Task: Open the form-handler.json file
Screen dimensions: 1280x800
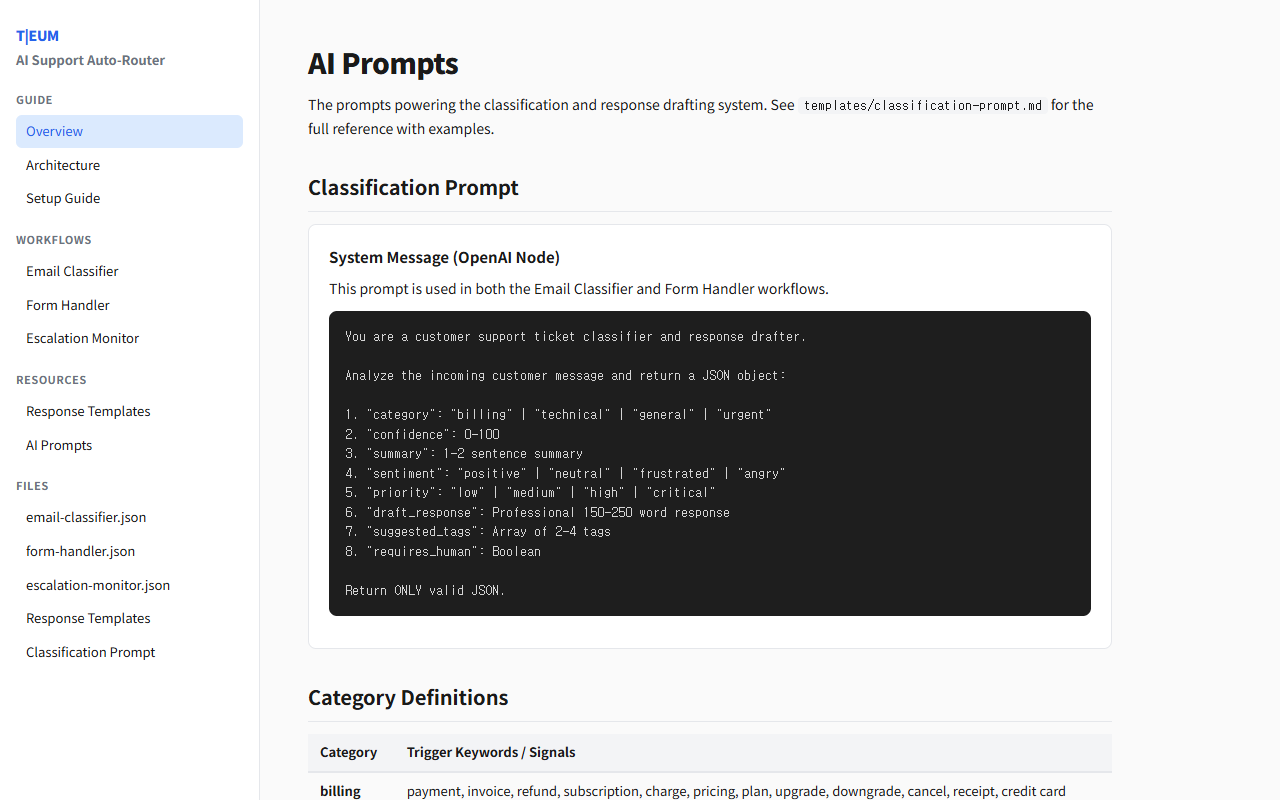Action: [x=81, y=551]
